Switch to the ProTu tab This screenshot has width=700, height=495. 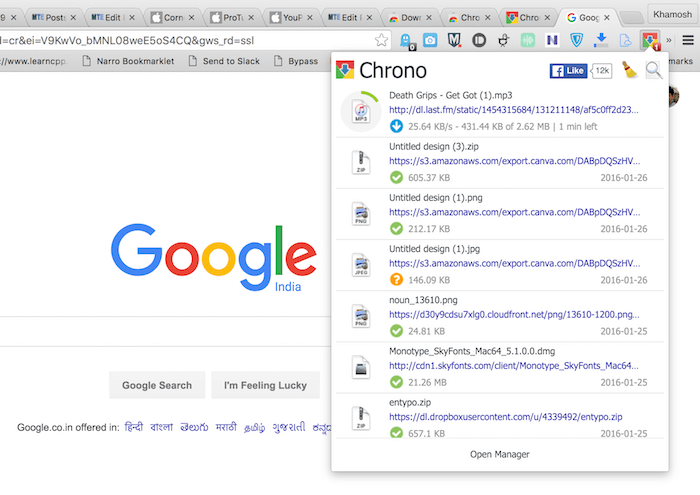232,17
